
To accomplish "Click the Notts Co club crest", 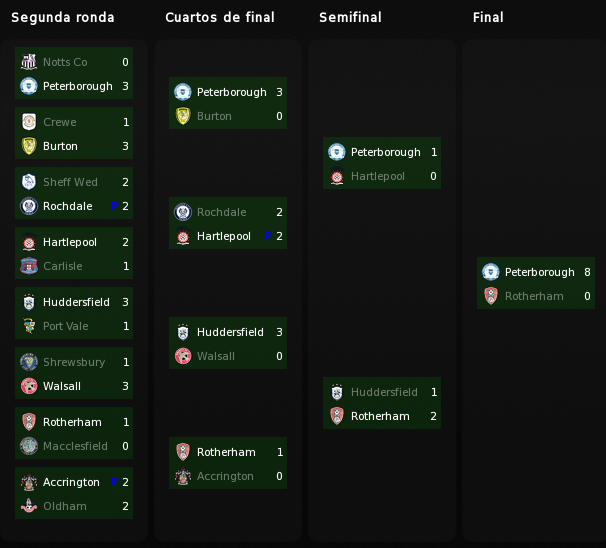I will coord(29,62).
